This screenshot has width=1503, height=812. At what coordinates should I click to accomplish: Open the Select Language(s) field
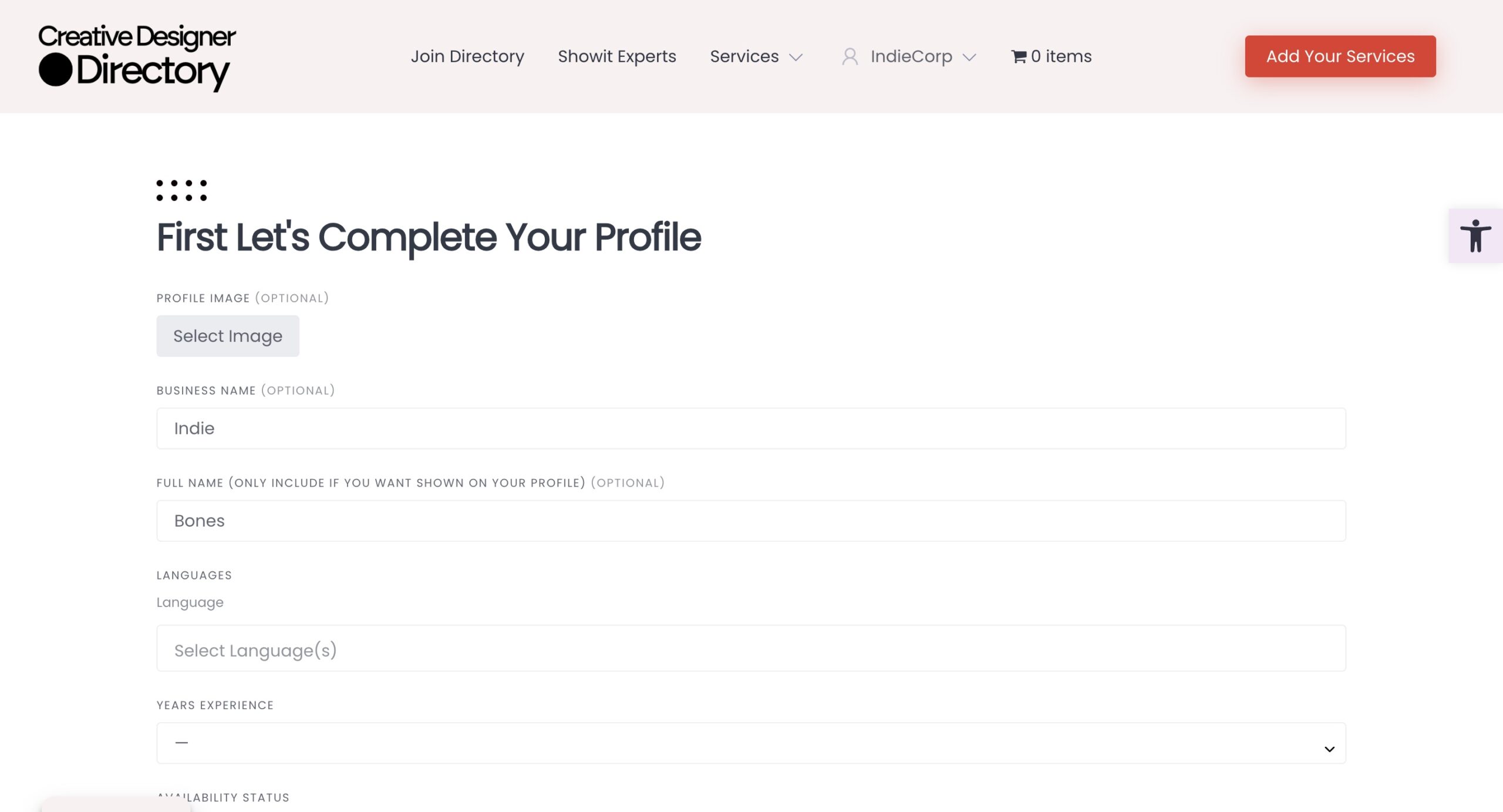751,648
